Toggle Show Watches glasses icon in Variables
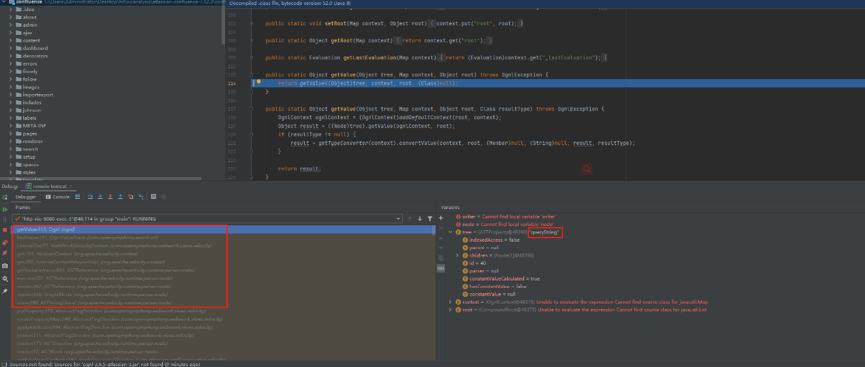The width and height of the screenshot is (865, 367). (x=440, y=268)
